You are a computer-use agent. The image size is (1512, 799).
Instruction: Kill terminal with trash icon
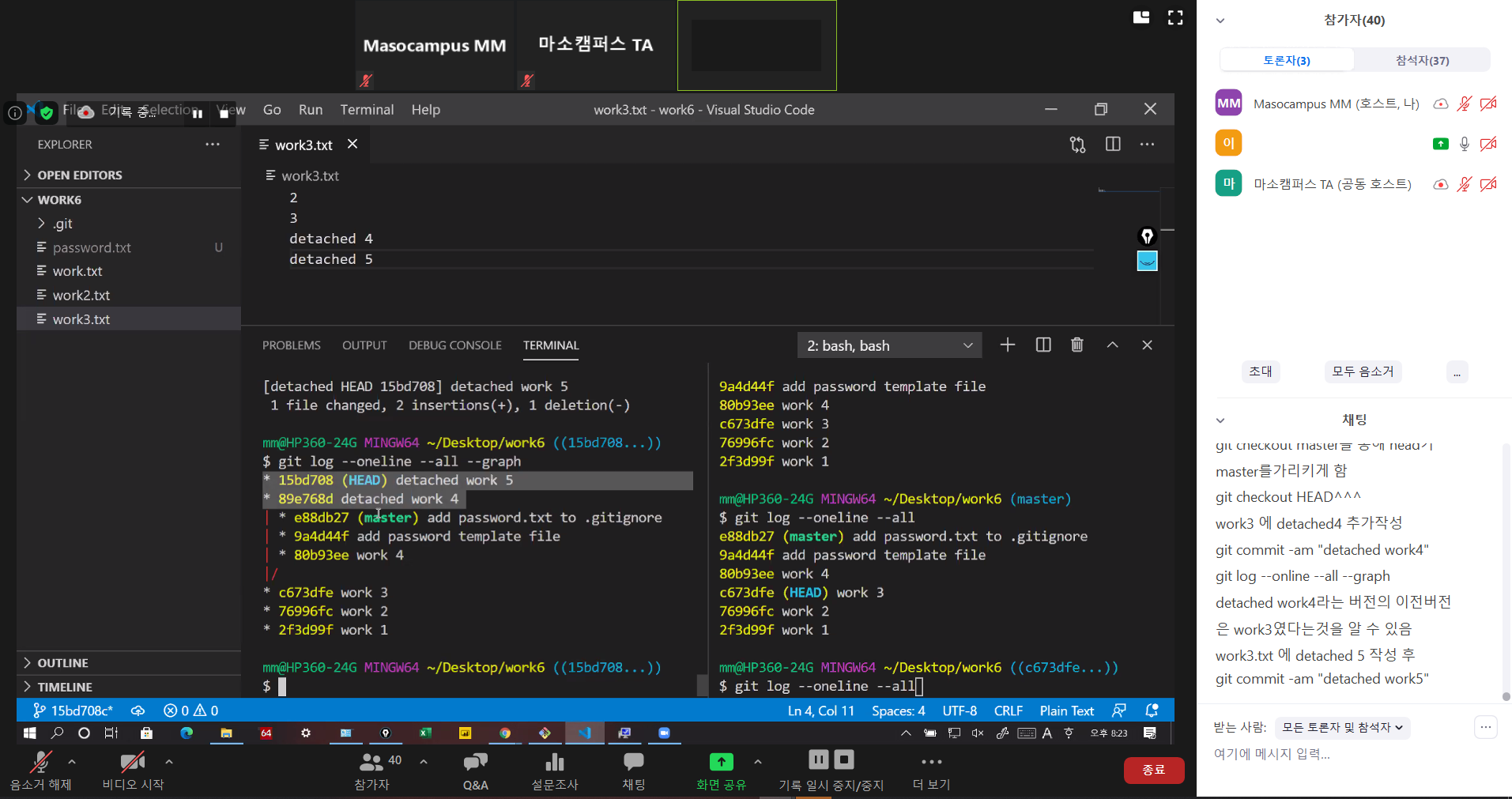(1076, 345)
